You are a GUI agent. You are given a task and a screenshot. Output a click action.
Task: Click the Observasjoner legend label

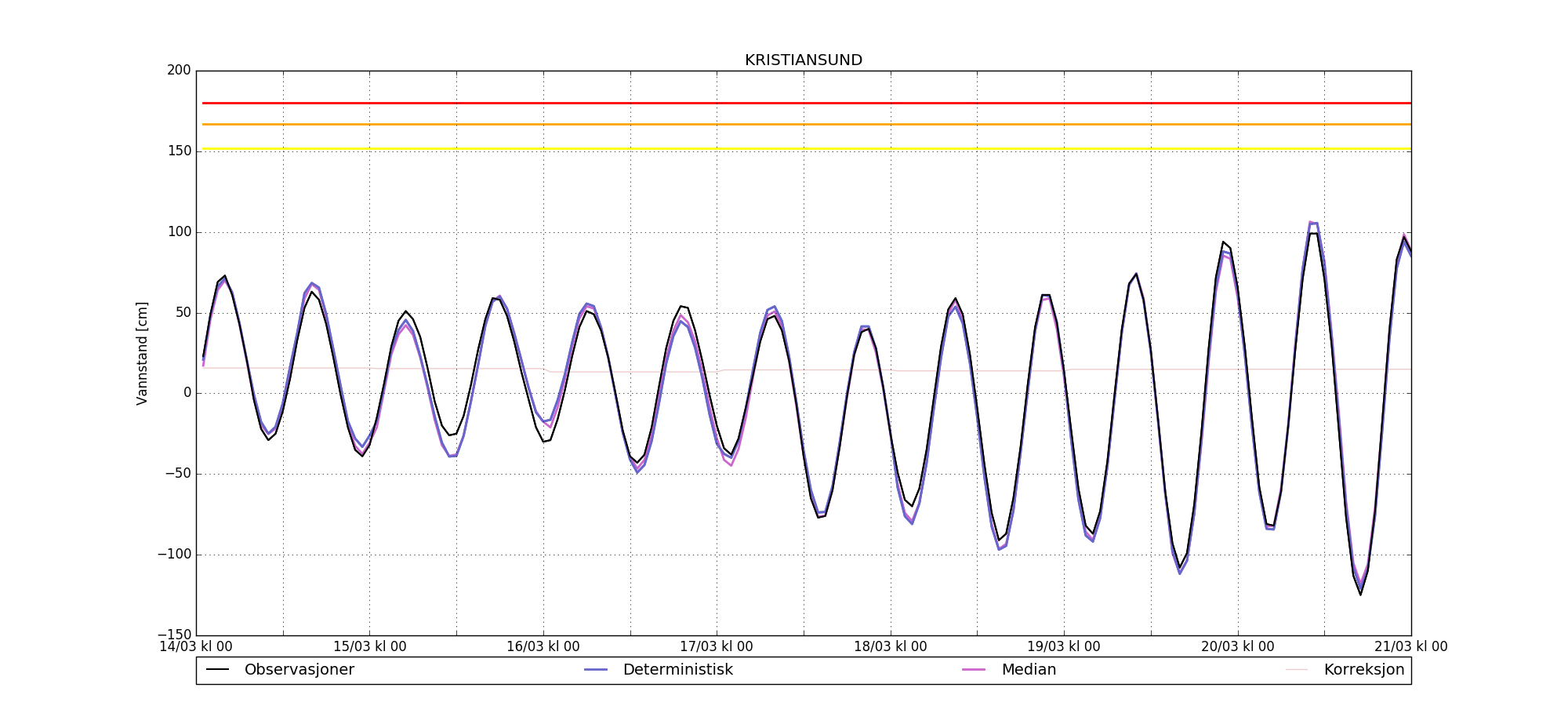(299, 670)
